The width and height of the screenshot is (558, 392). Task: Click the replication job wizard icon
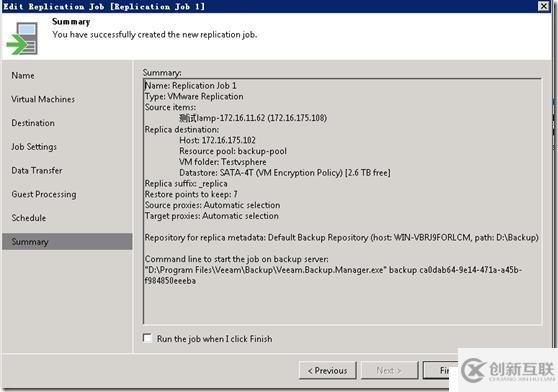coord(22,38)
